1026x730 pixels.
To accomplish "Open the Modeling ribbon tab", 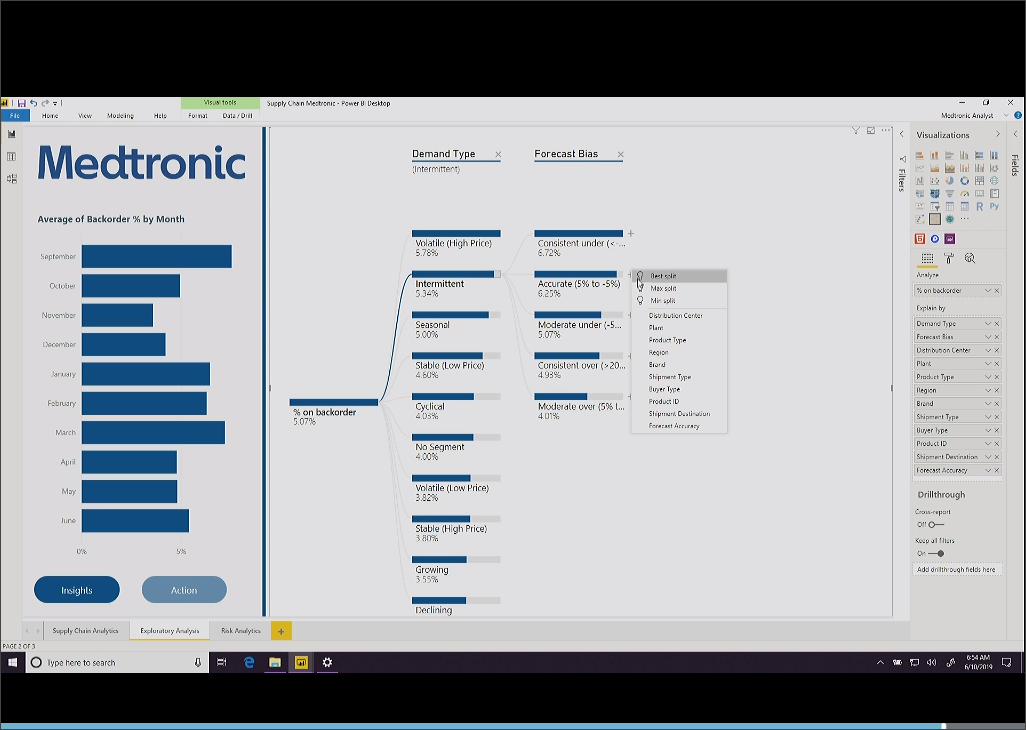I will pyautogui.click(x=120, y=116).
